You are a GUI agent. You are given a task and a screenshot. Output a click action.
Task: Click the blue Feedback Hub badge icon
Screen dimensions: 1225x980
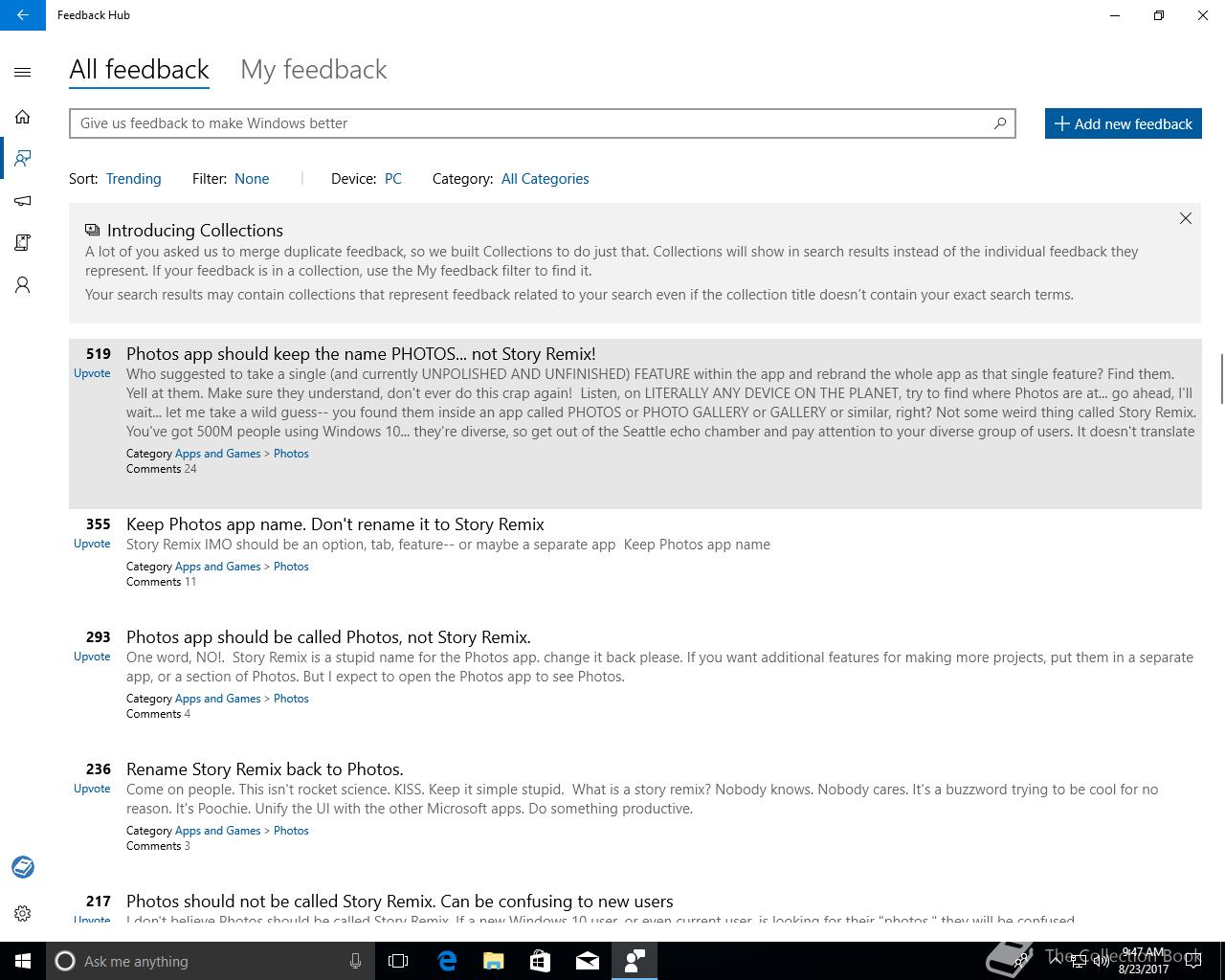23,867
